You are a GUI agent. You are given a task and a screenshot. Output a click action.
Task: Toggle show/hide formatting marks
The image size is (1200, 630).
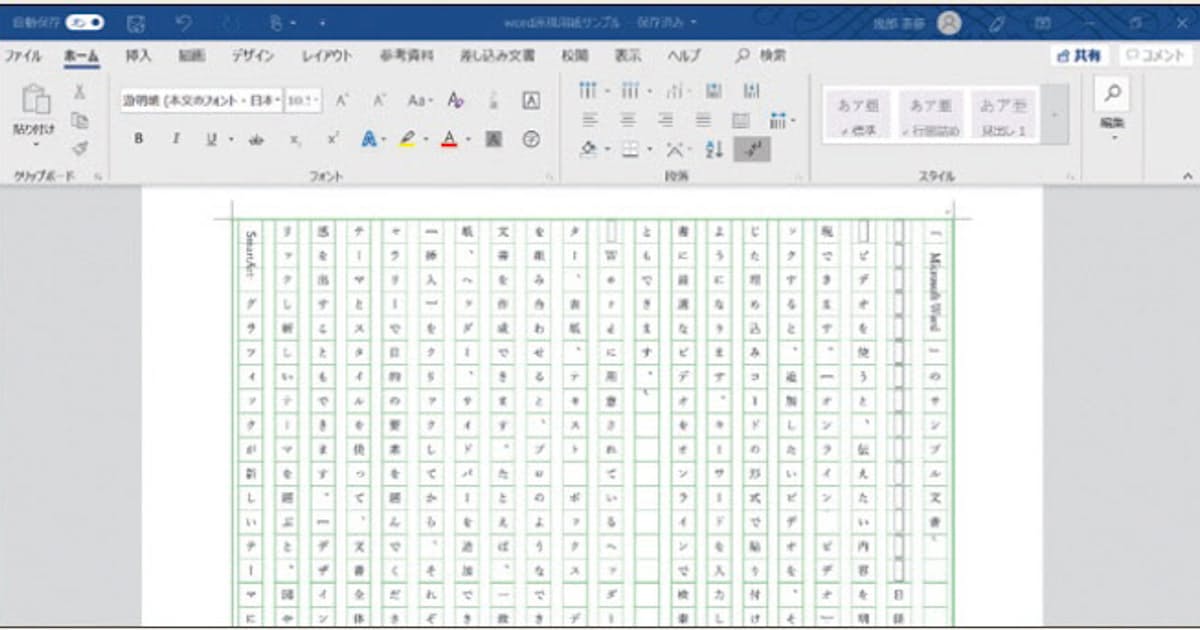[x=752, y=149]
